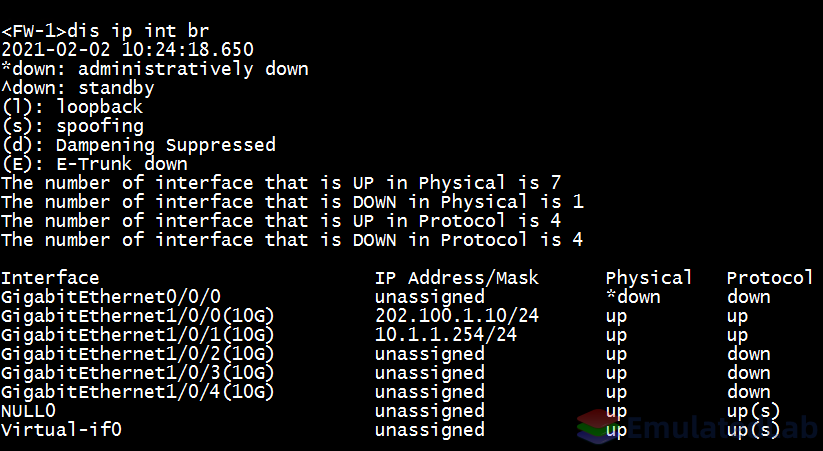The image size is (823, 451).
Task: Click the timestamp 2021-02-02 10:24:18.650
Action: (128, 50)
